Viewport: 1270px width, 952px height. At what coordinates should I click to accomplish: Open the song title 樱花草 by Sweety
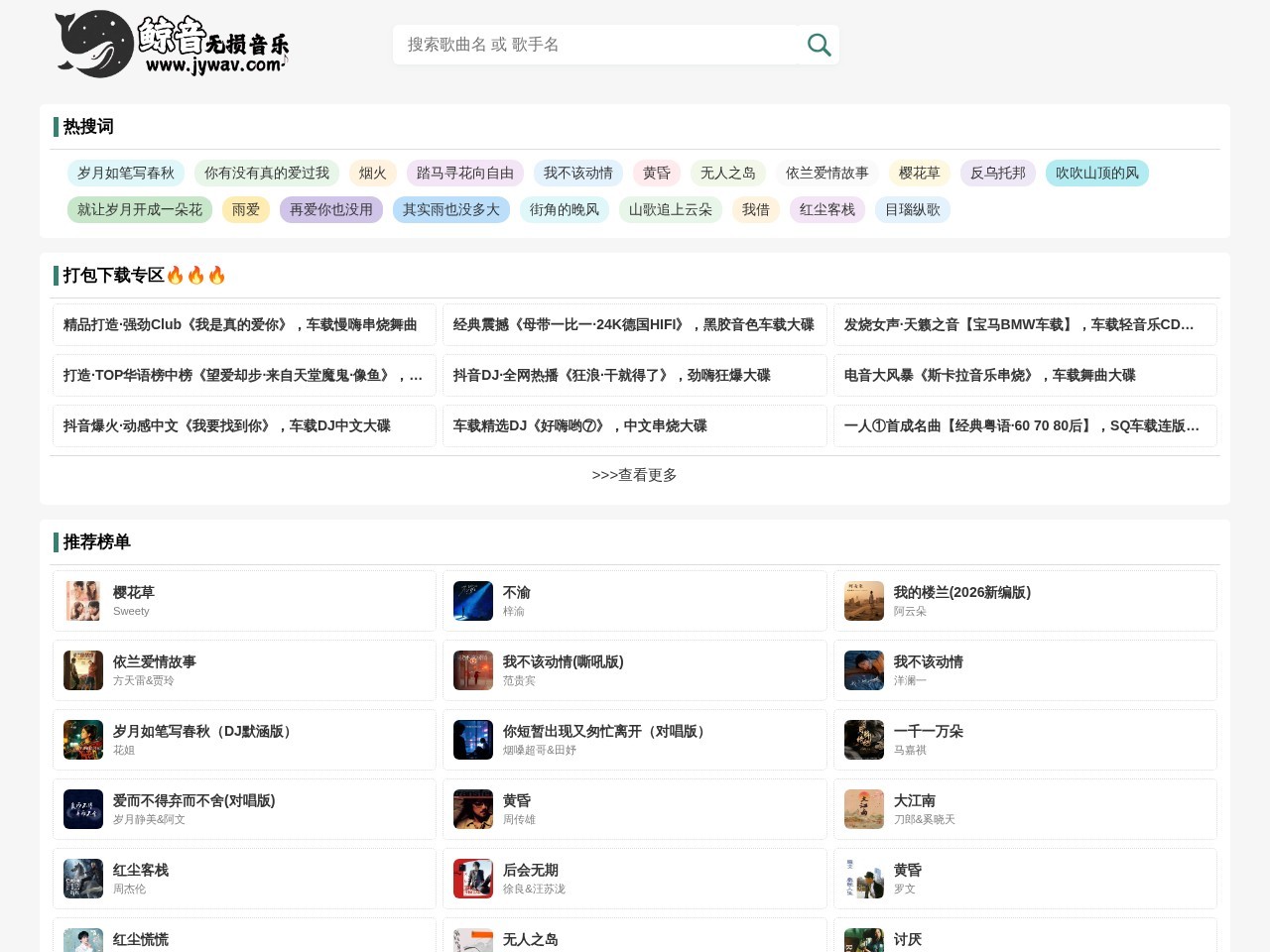[x=134, y=592]
